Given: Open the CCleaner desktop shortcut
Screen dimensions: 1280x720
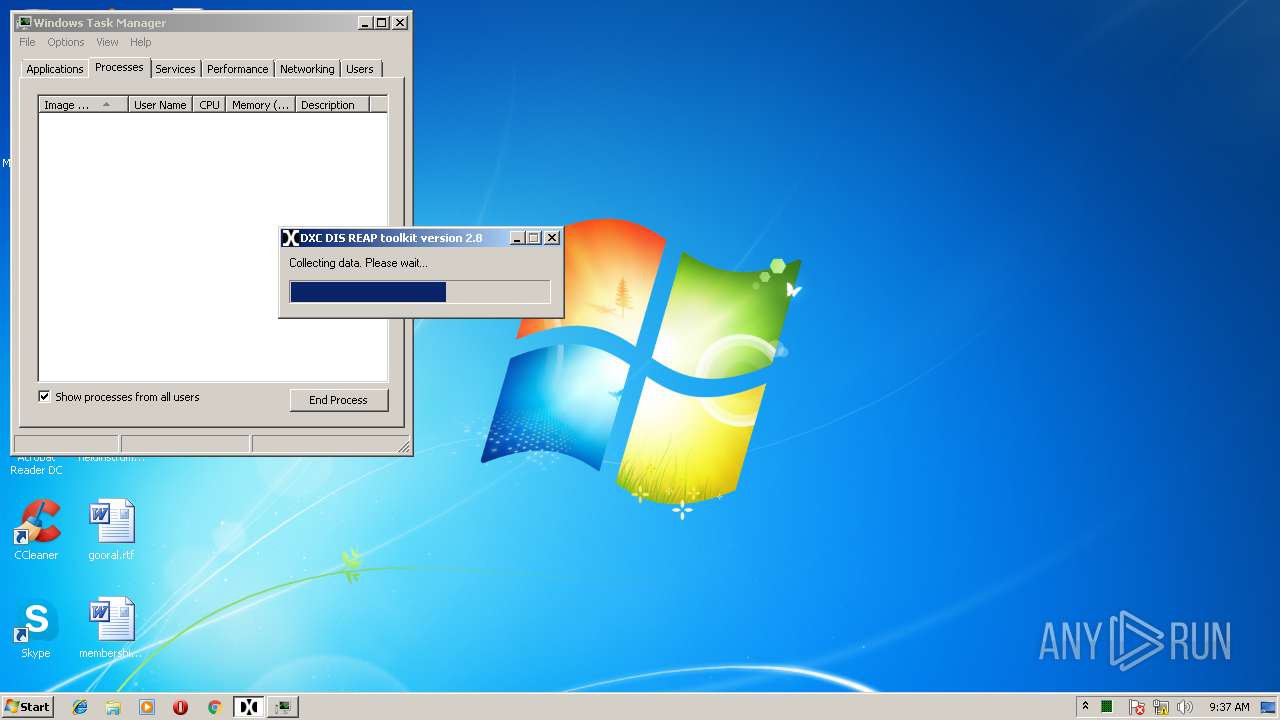Looking at the screenshot, I should [36, 530].
